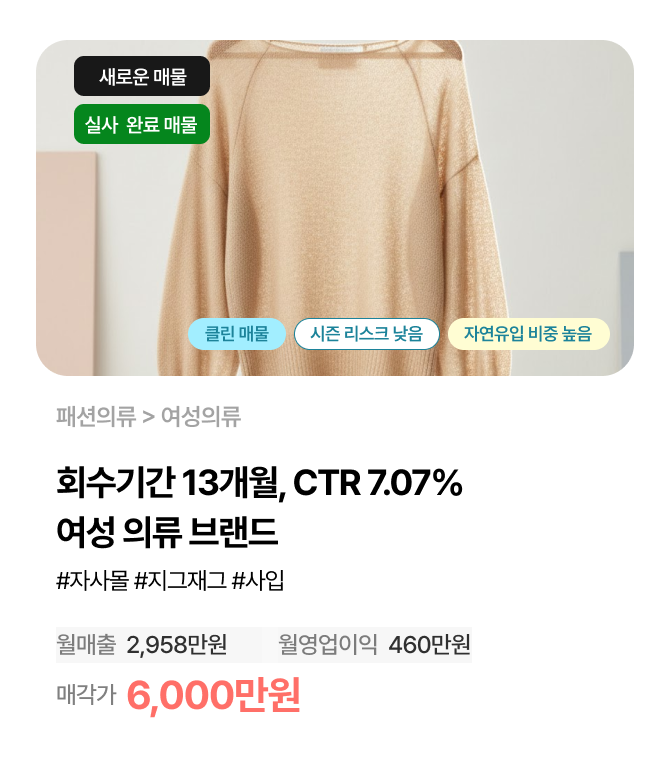
Task: Open the beige sweater product image
Action: coord(335,207)
